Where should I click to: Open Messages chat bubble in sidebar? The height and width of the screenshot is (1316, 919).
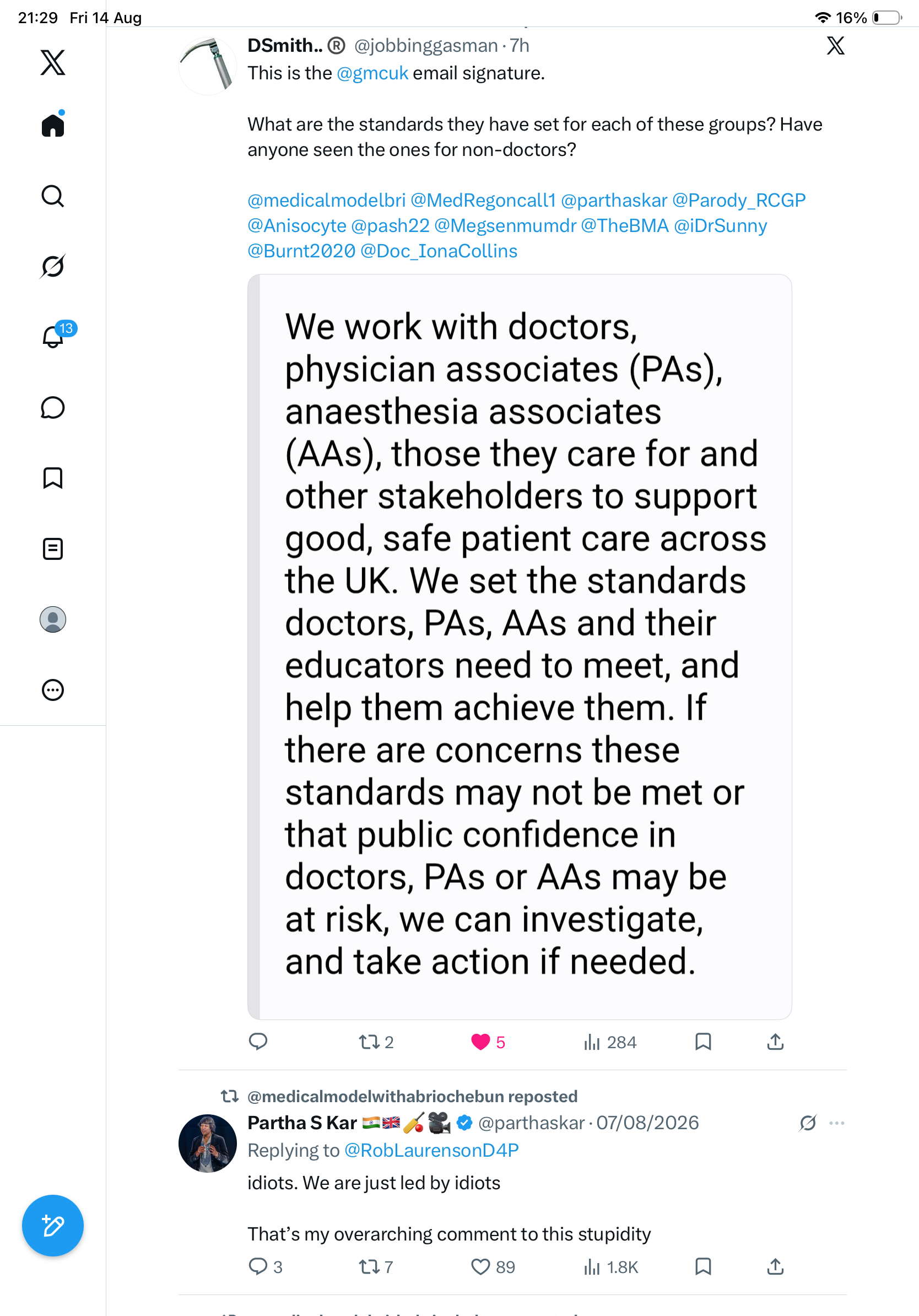(x=53, y=407)
